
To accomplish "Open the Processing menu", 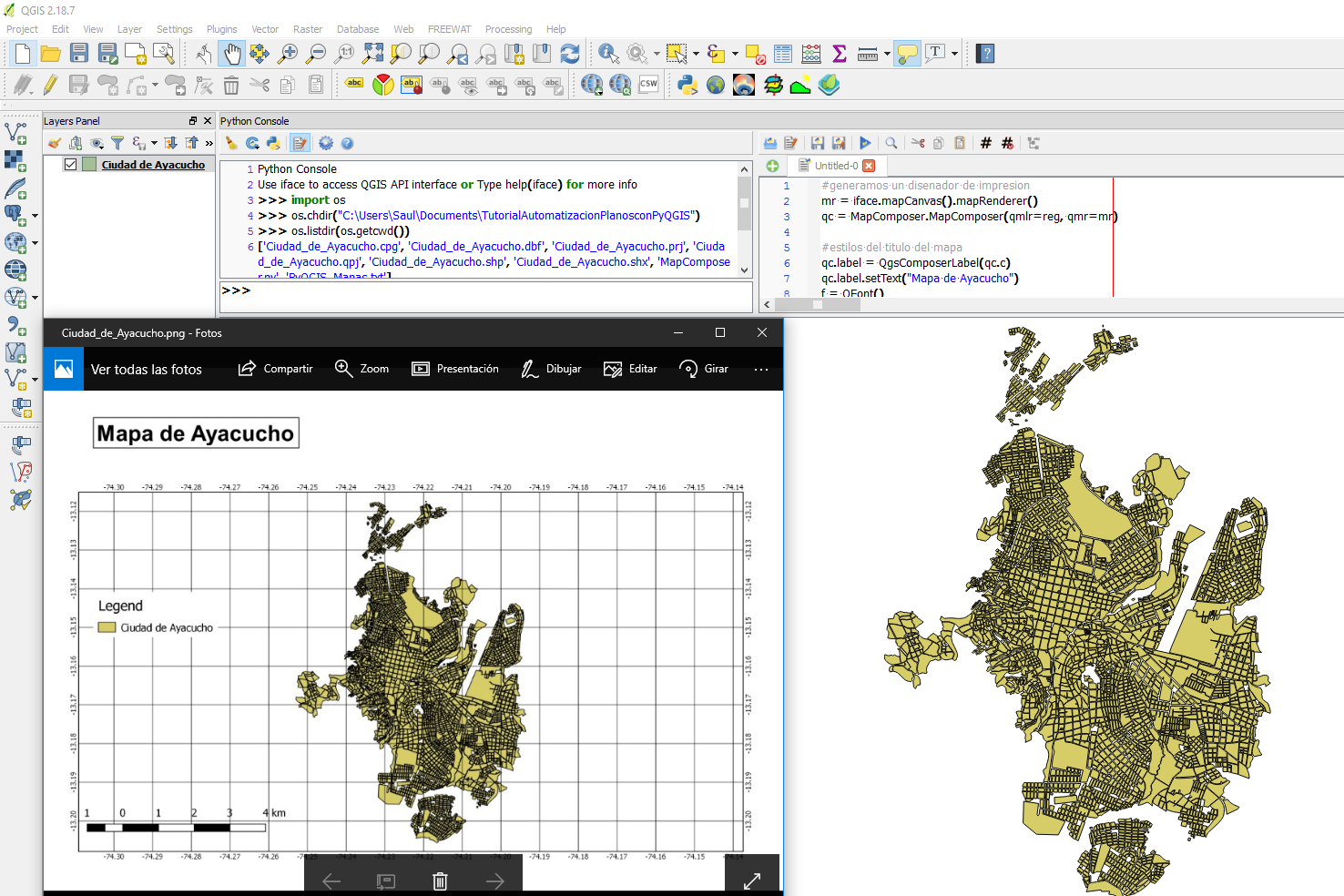I will [x=508, y=29].
